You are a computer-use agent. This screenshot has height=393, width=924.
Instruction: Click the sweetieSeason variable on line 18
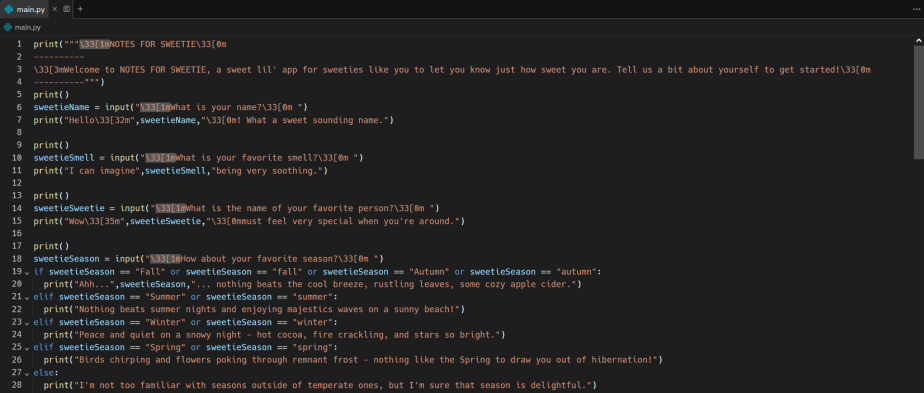(67, 258)
